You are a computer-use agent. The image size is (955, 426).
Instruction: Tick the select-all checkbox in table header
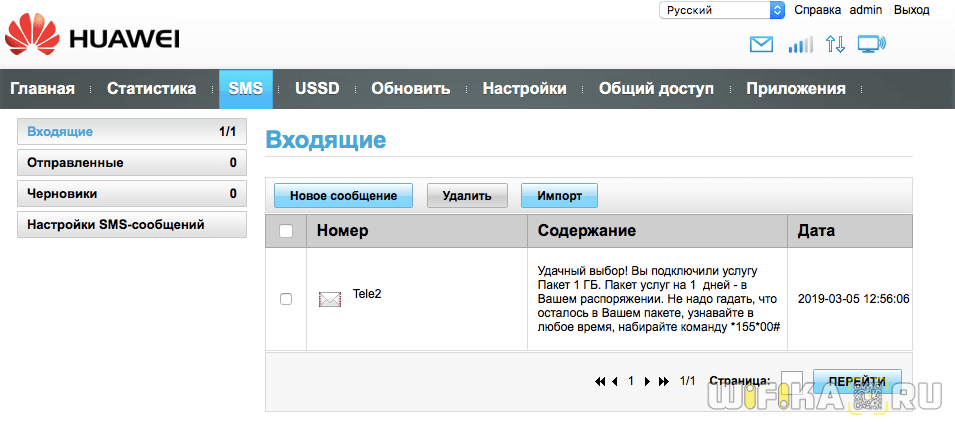pos(286,231)
